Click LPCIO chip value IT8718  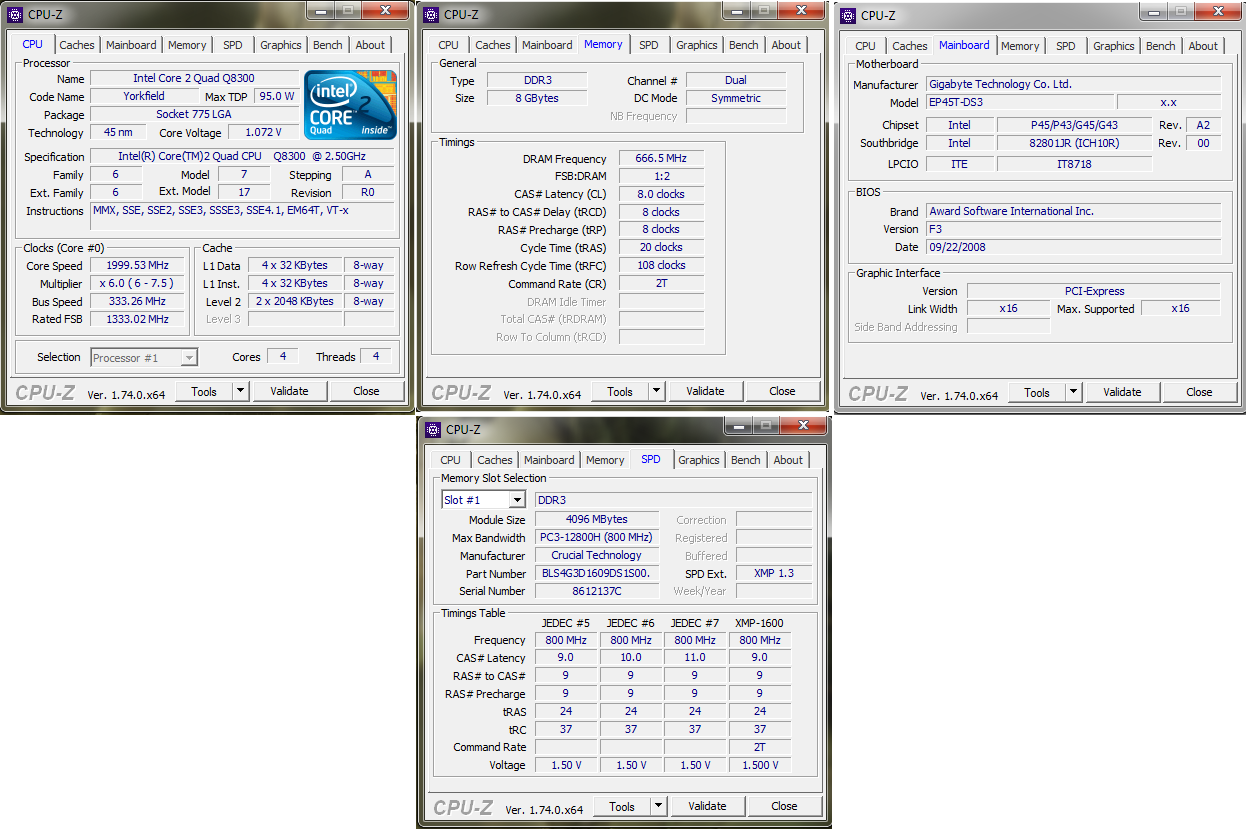[x=1075, y=164]
